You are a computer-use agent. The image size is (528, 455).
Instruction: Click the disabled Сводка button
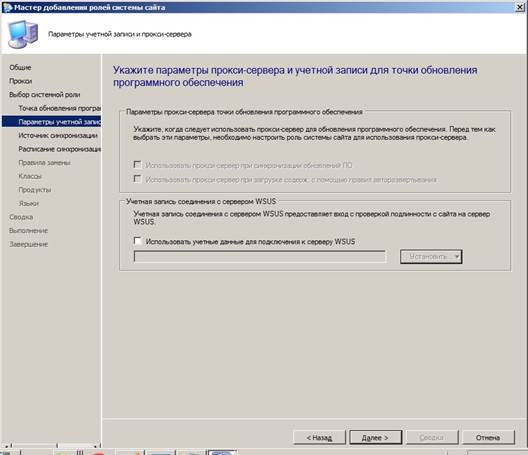(x=432, y=437)
